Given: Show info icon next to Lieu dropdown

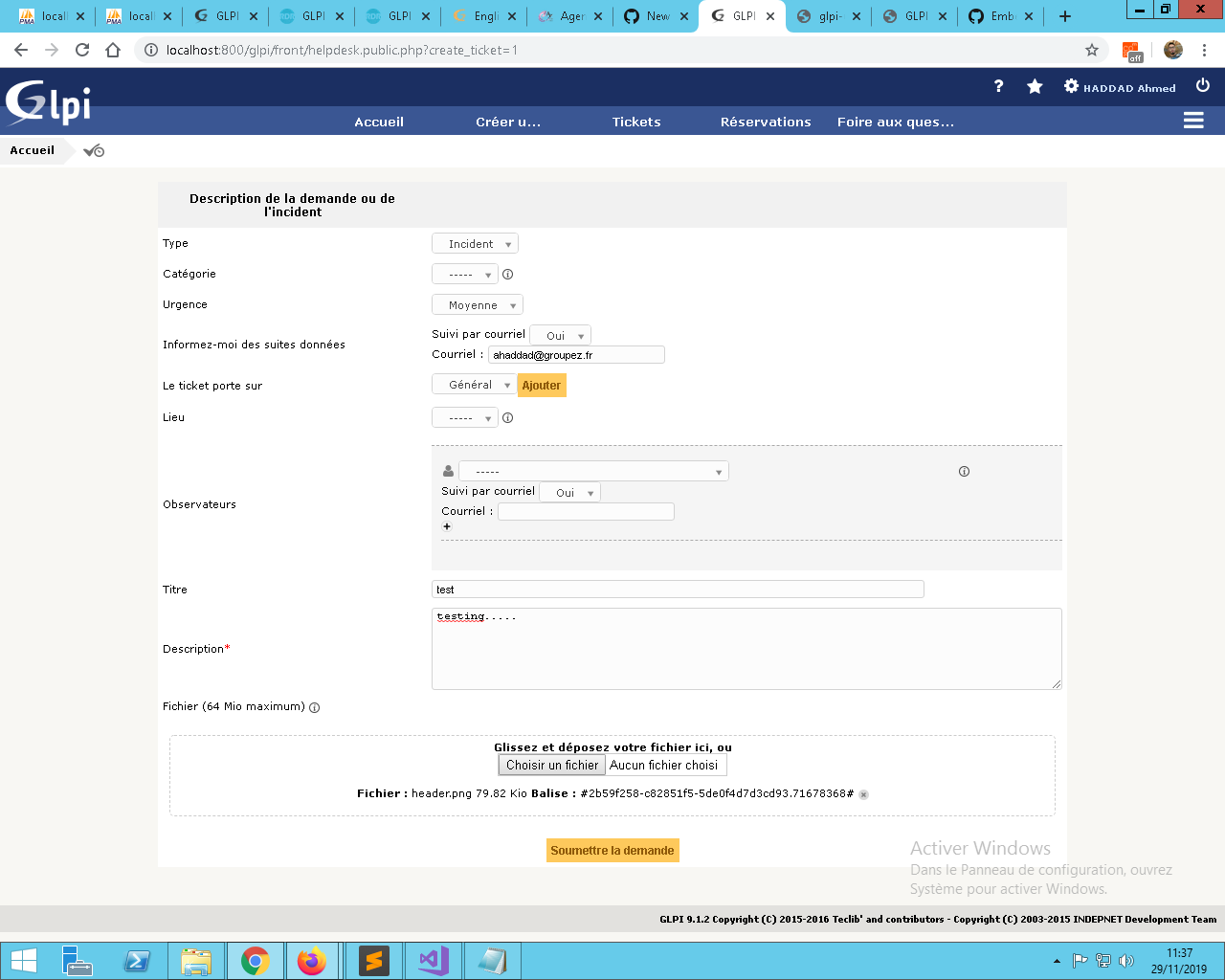Looking at the screenshot, I should pos(508,418).
